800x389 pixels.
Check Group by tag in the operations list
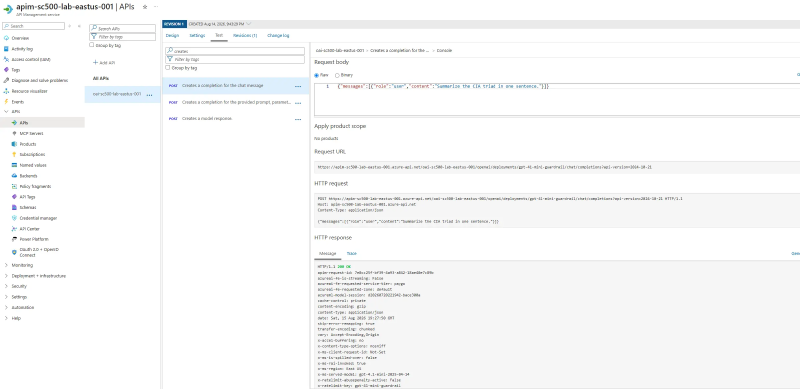(x=167, y=67)
